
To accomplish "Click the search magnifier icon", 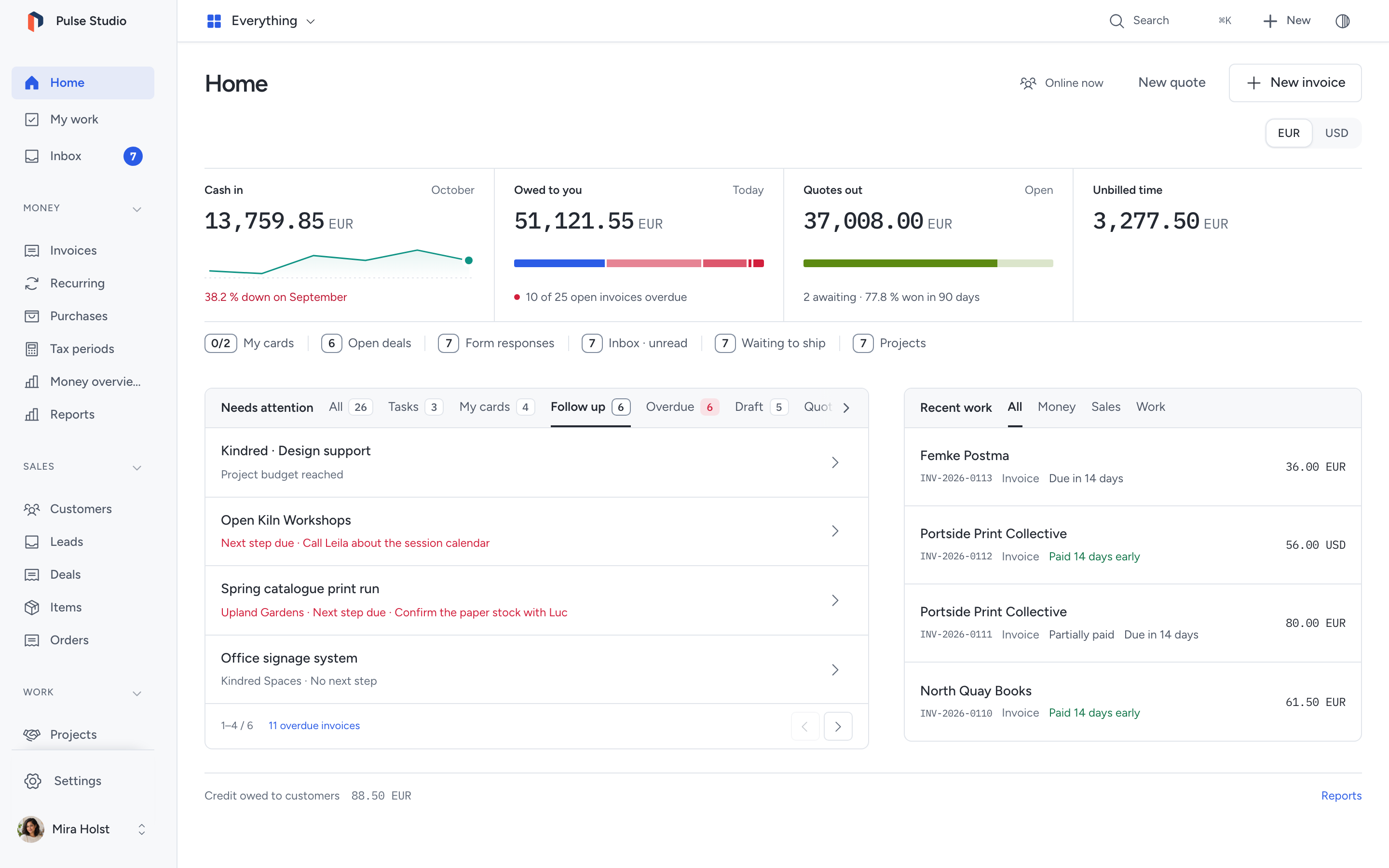I will 1117,21.
